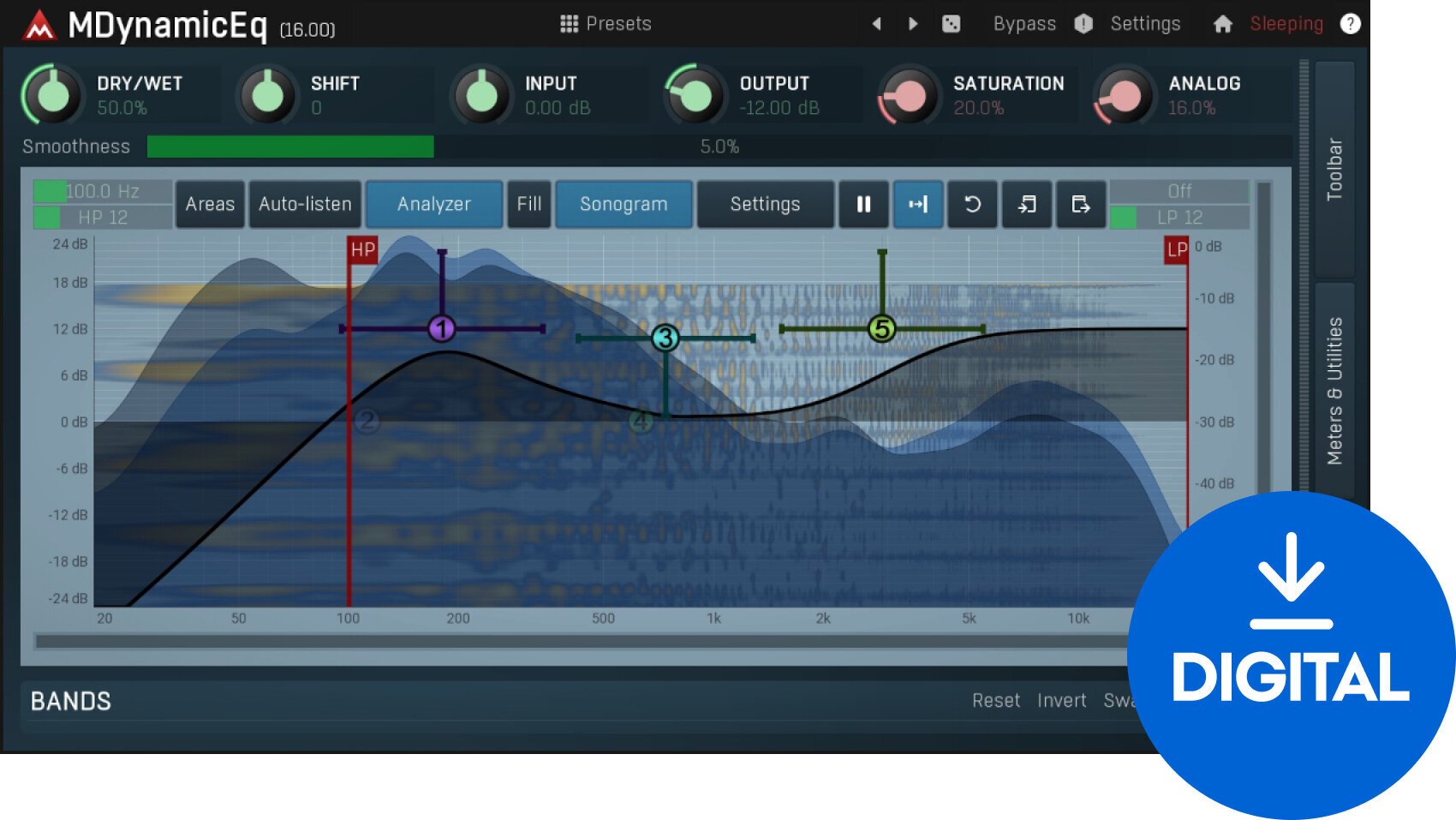Click the import settings icon

1028,204
